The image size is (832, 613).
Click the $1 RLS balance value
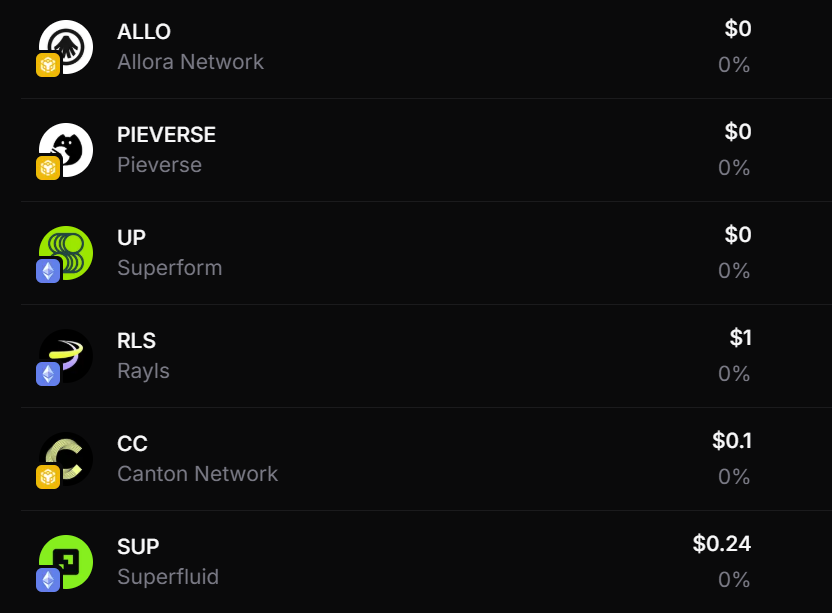tap(740, 338)
